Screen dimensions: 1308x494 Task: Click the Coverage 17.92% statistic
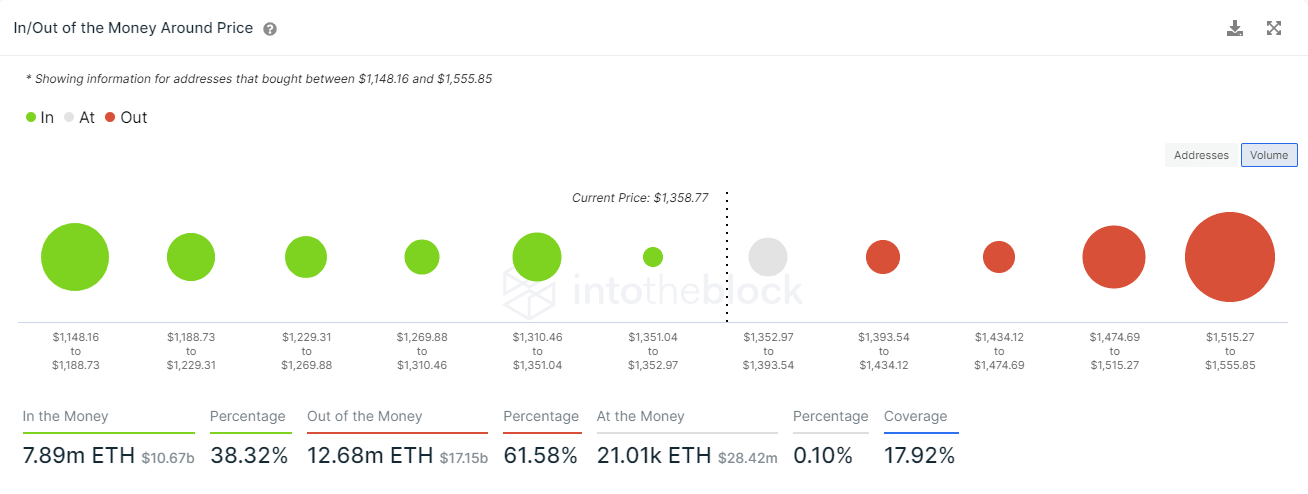pyautogui.click(x=919, y=457)
